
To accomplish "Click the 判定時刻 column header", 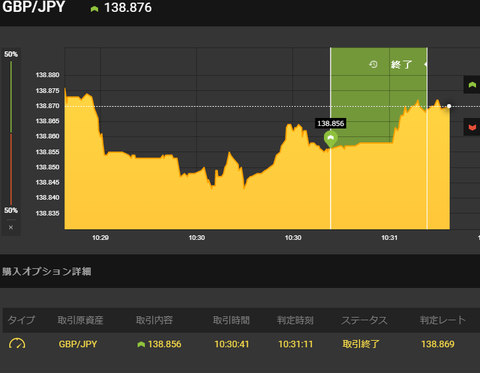I will (x=295, y=320).
